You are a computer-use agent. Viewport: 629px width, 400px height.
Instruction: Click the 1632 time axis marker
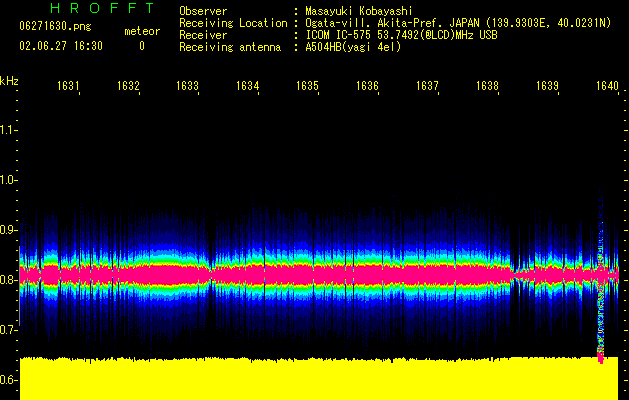point(128,86)
